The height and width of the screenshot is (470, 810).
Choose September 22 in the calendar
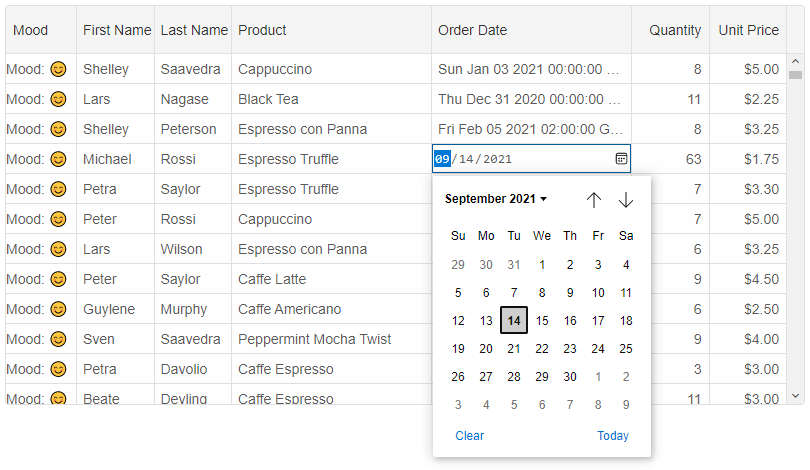click(542, 349)
